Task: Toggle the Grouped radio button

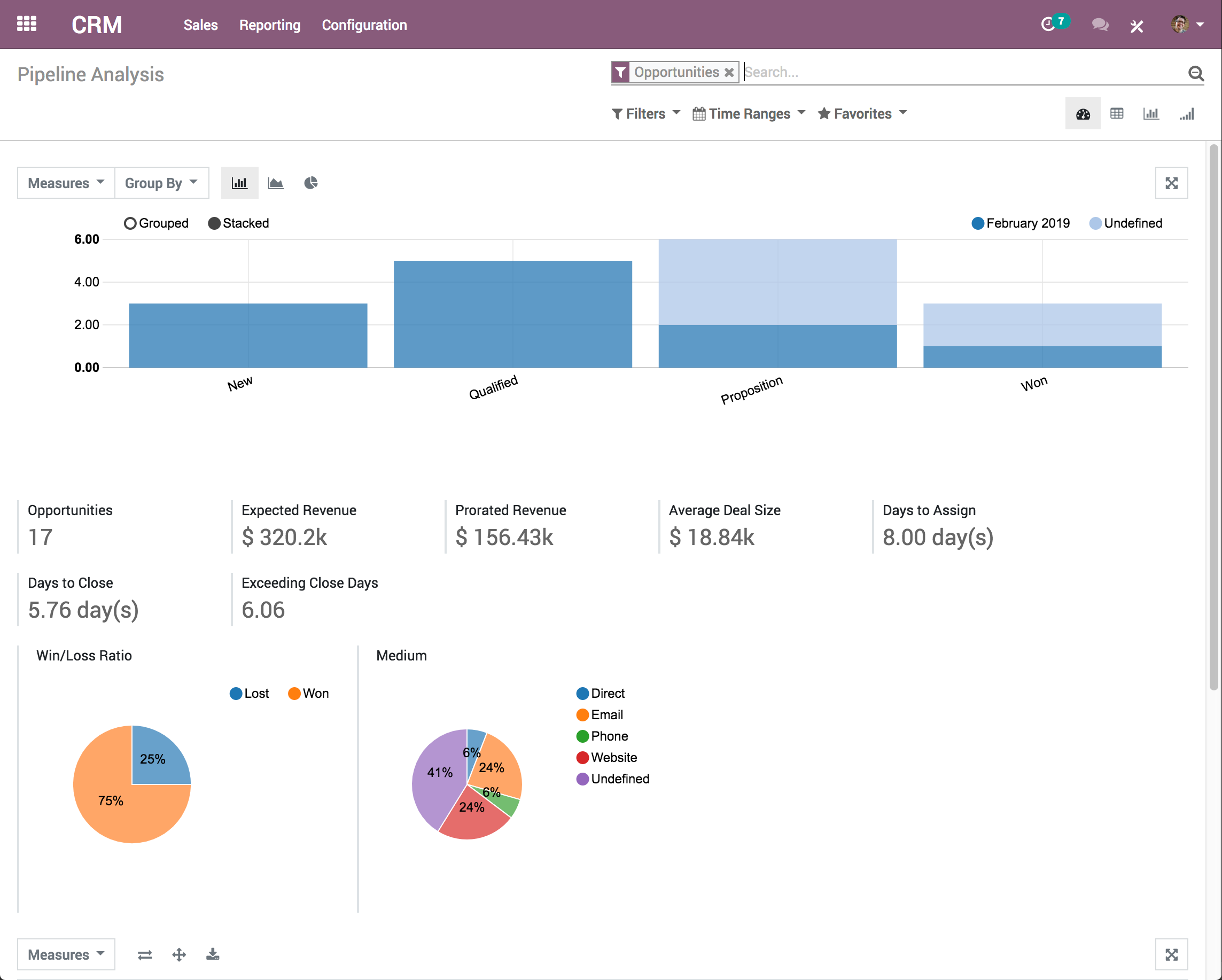Action: click(x=130, y=222)
